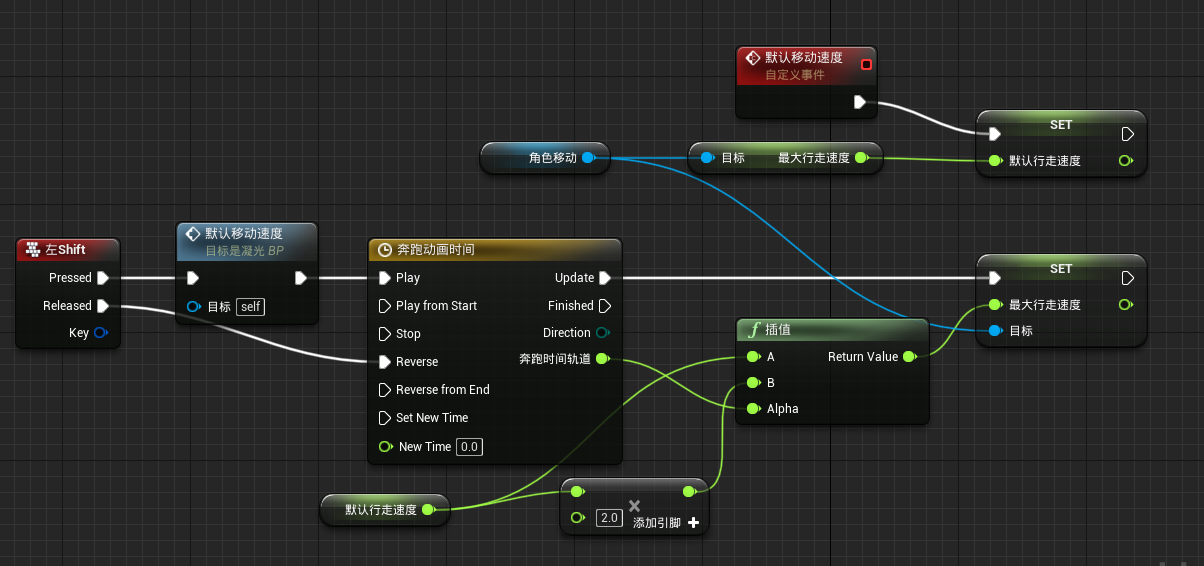This screenshot has width=1204, height=566.
Task: Click the A input pin on 插值 node
Action: [753, 356]
